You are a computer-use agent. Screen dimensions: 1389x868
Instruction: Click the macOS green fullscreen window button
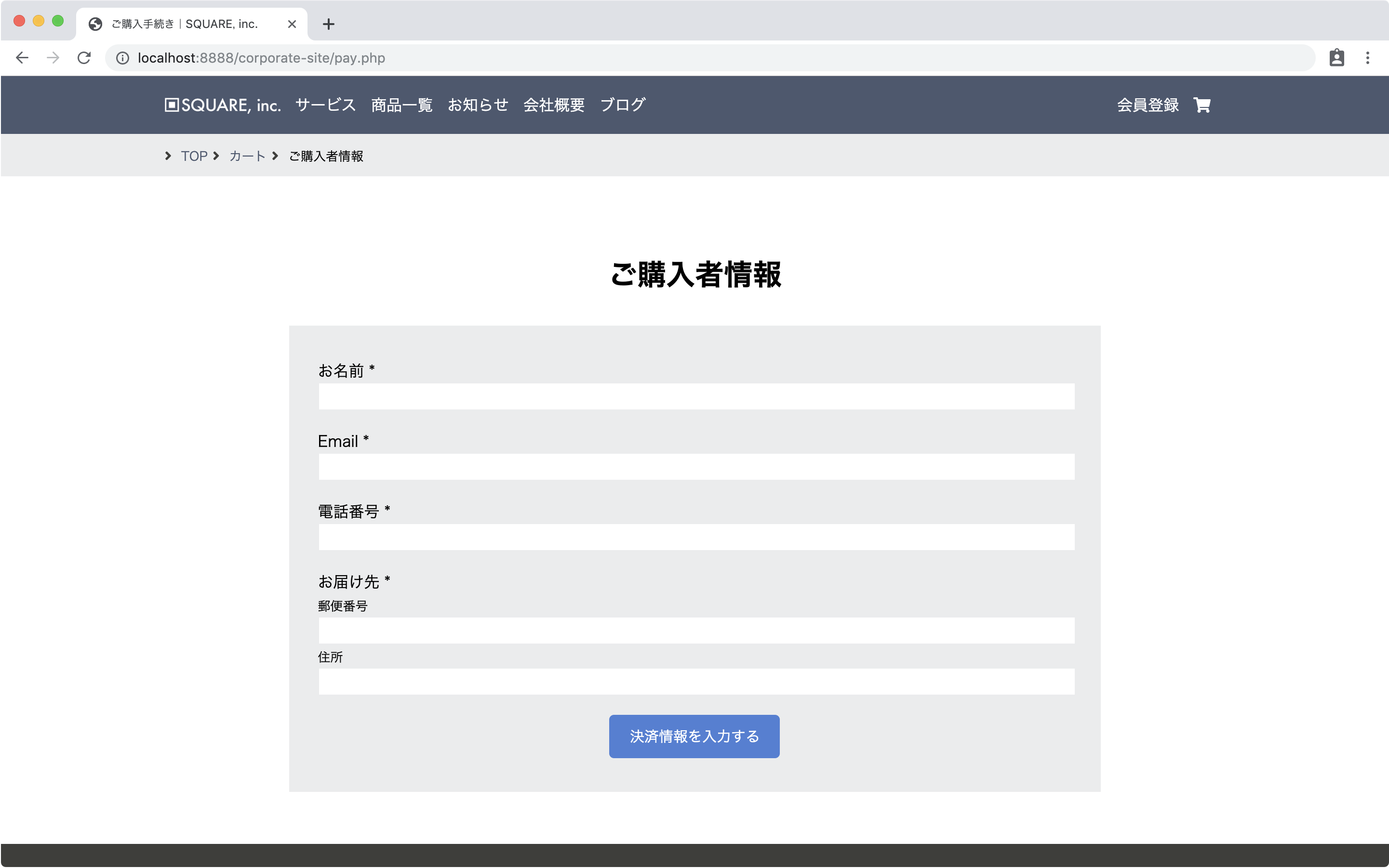(x=57, y=21)
